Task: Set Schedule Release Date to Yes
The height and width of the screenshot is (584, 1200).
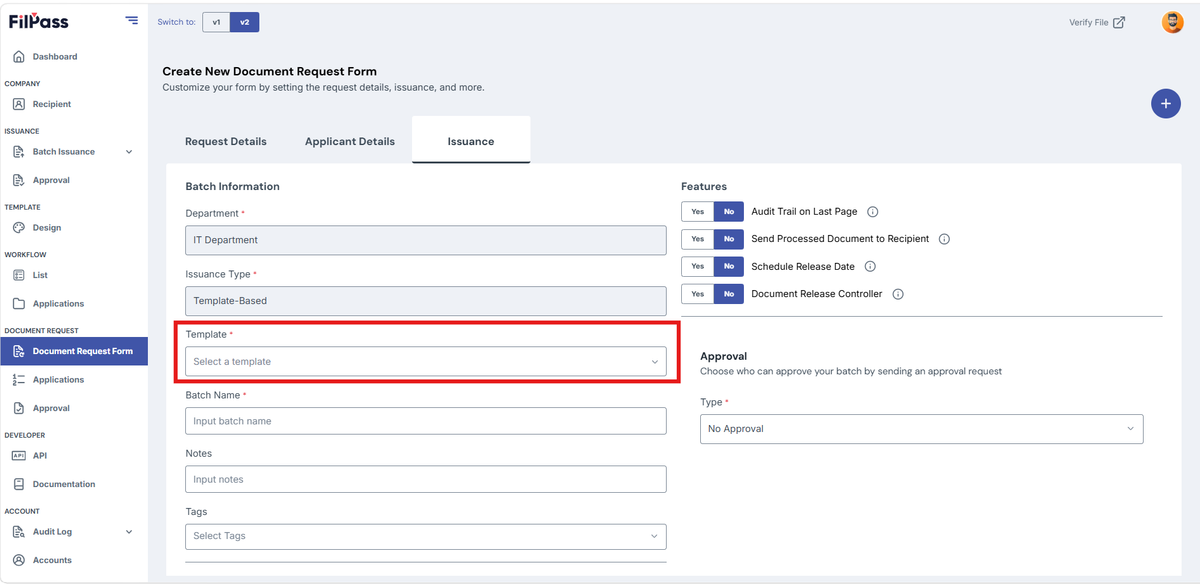Action: (698, 266)
